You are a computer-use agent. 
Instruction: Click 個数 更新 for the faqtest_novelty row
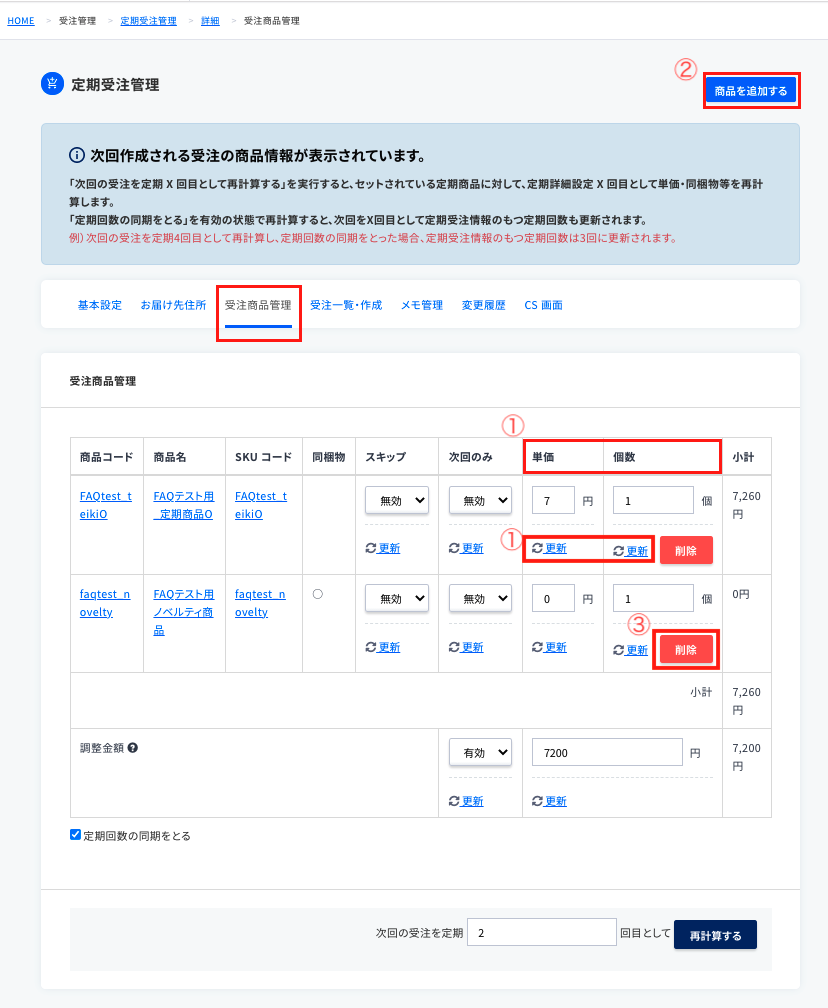click(631, 650)
